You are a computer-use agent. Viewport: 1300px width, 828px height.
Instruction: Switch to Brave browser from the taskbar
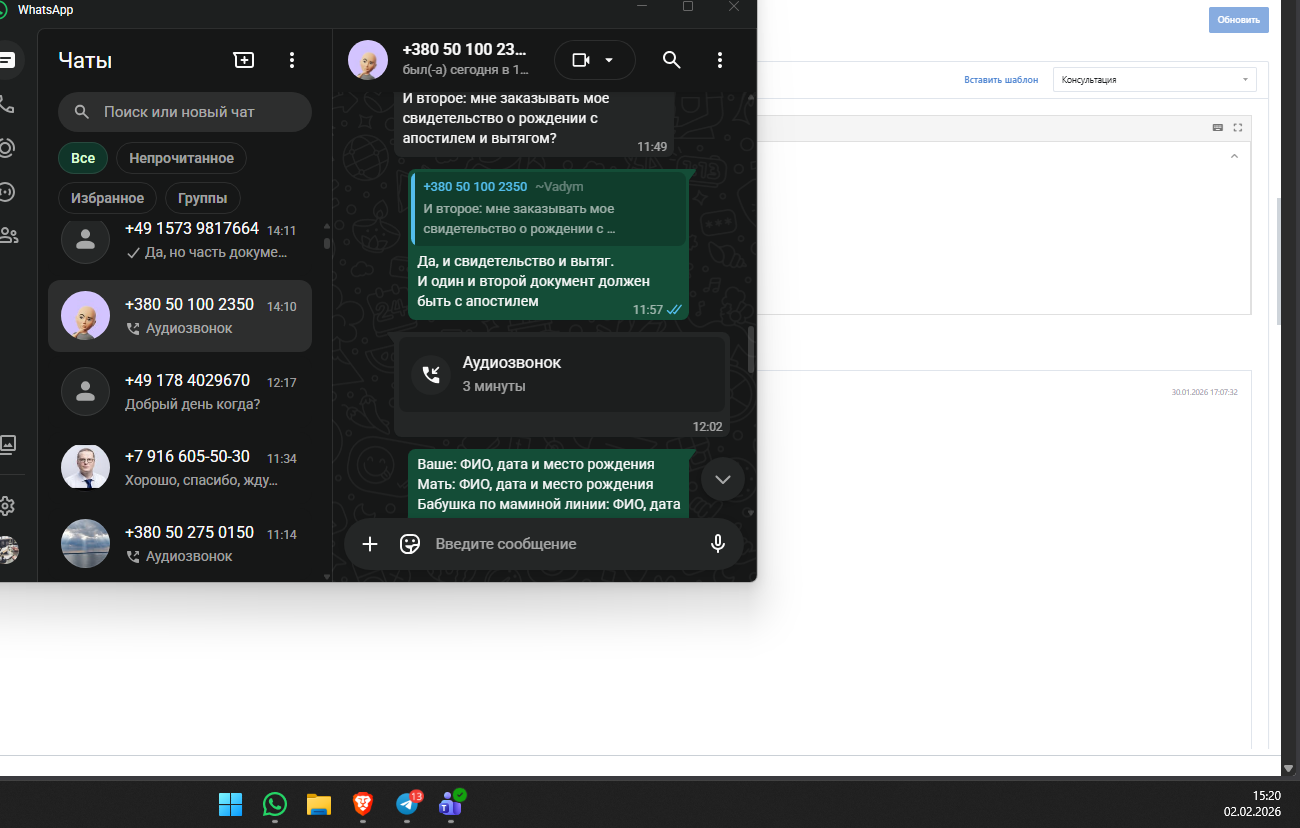(x=363, y=803)
